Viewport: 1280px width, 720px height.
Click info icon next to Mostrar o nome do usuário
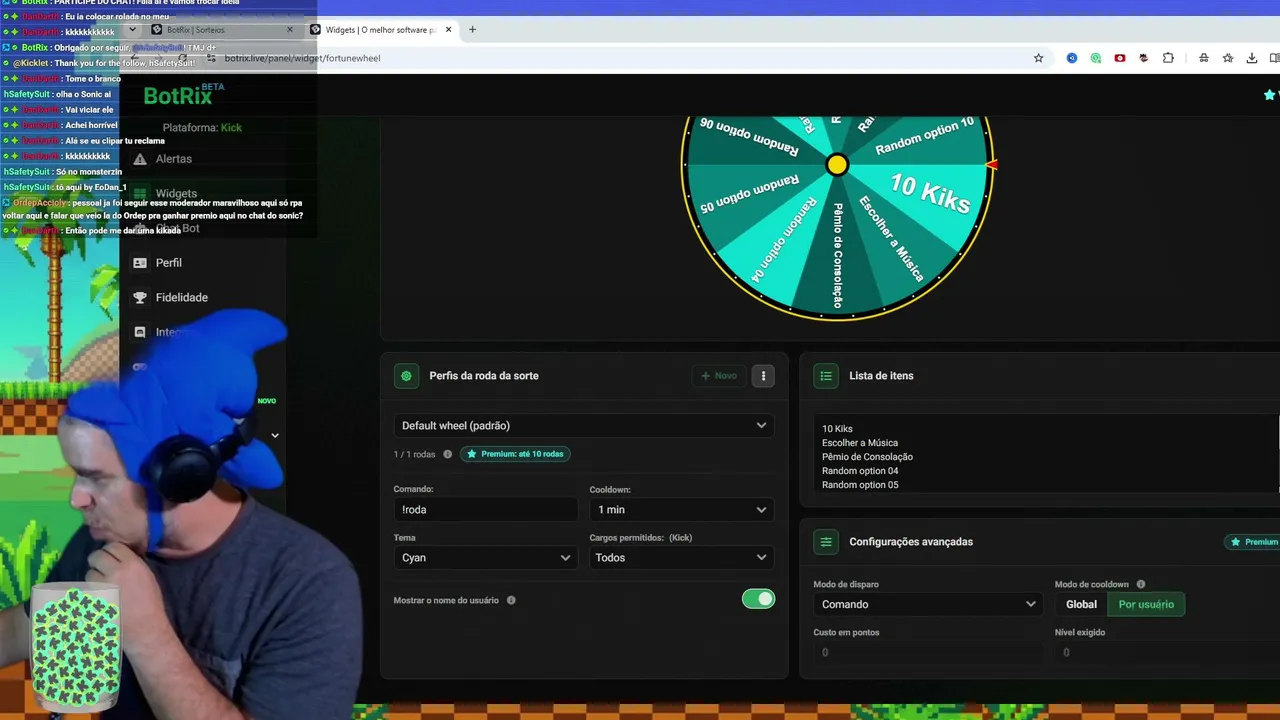[511, 600]
